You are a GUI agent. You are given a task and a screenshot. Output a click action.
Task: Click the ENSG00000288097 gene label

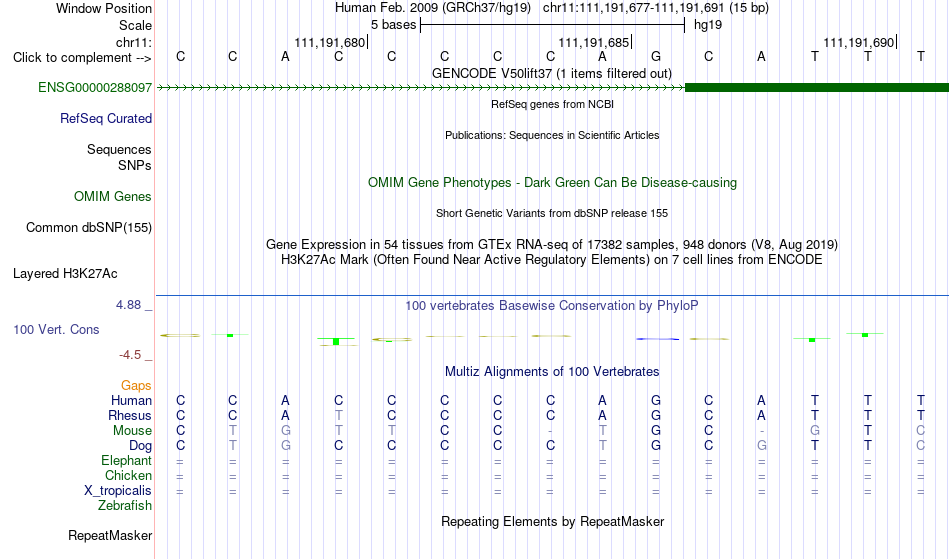point(95,87)
